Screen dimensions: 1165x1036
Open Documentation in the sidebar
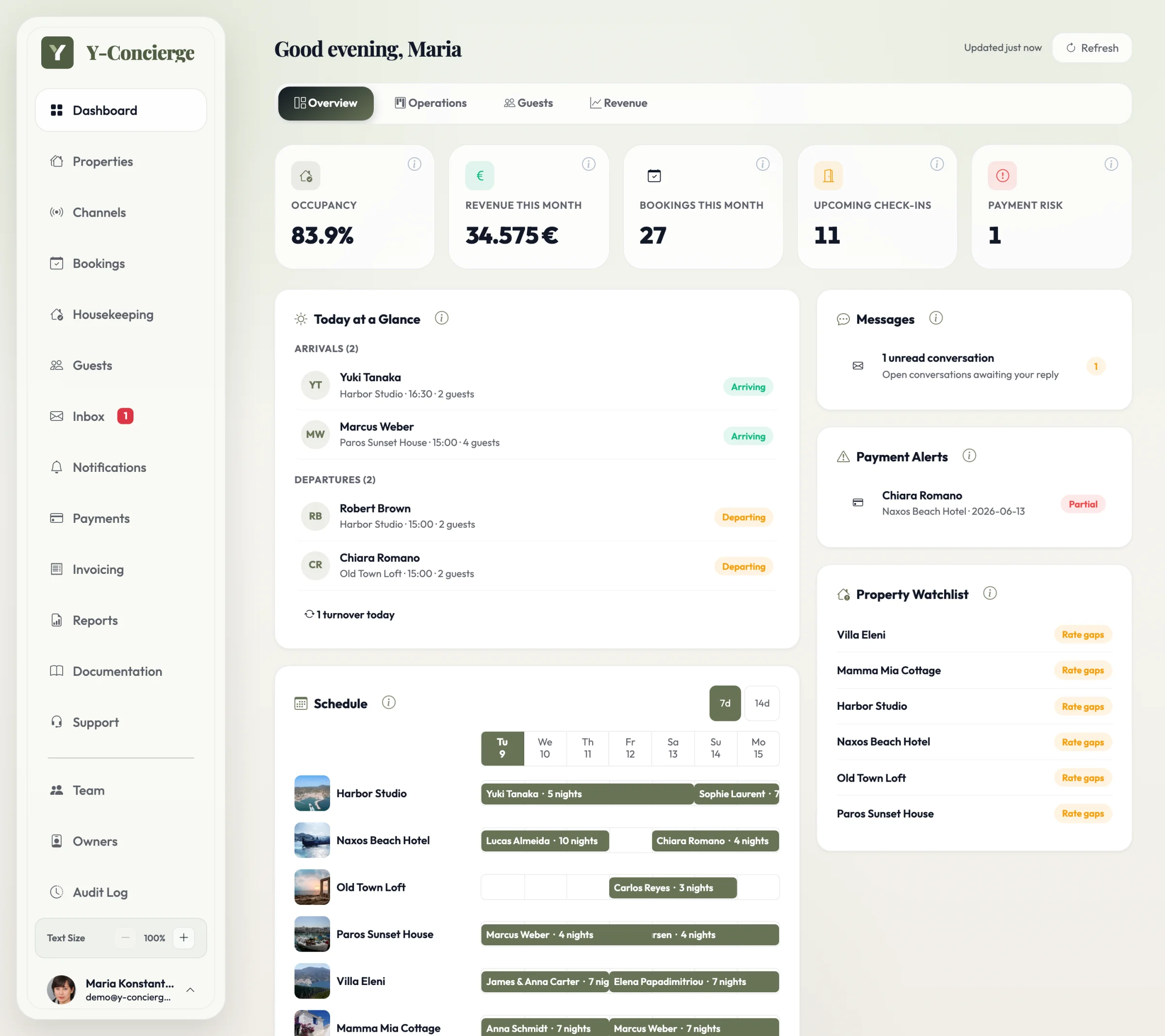[x=121, y=671]
